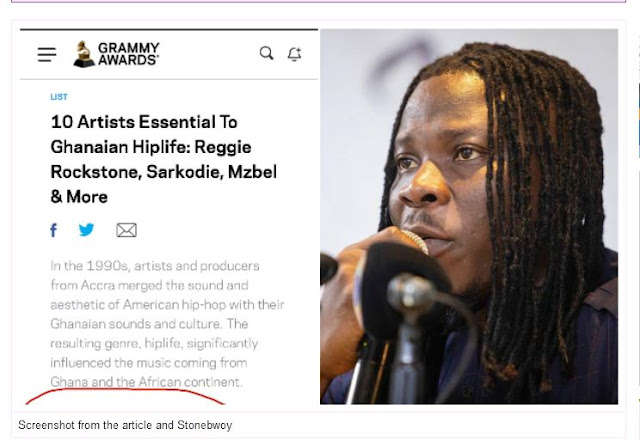640x441 pixels.
Task: Click the Stonebwoy photo
Action: (469, 216)
